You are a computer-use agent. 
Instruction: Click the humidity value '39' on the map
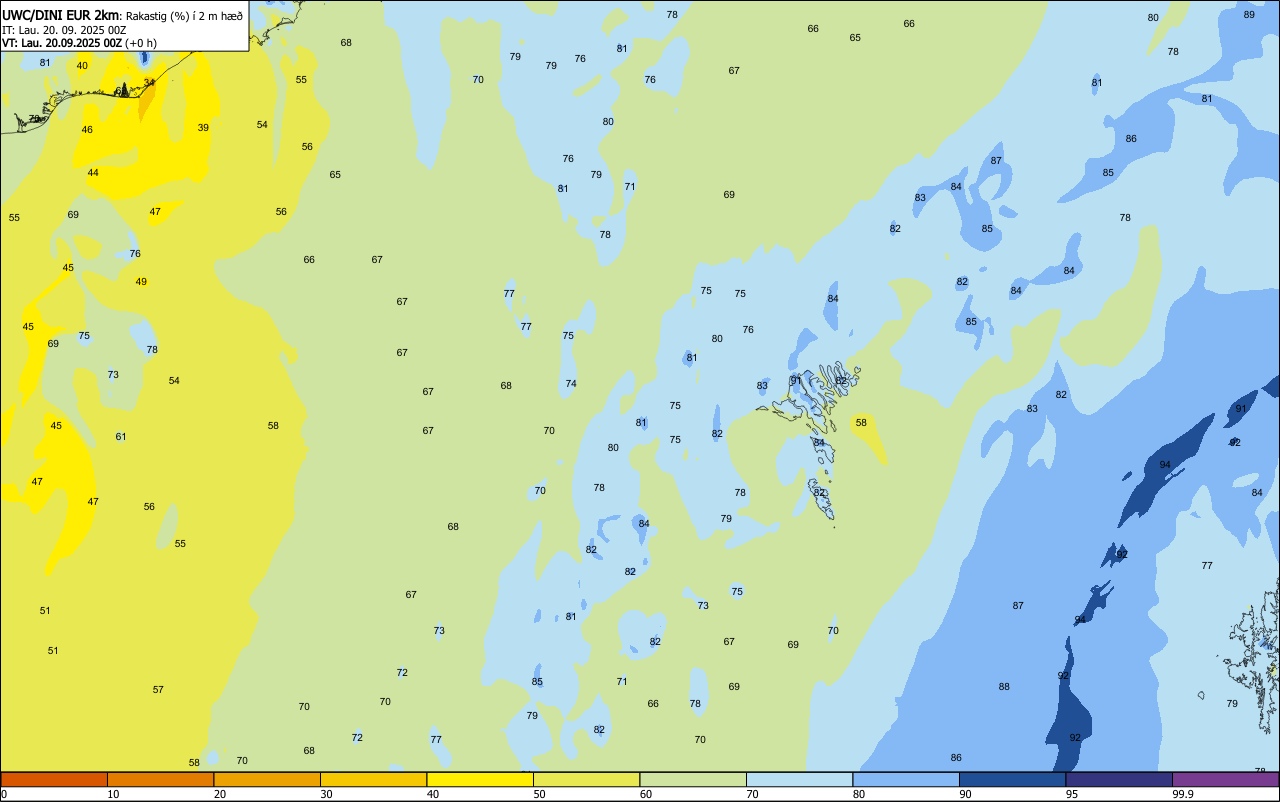[203, 127]
